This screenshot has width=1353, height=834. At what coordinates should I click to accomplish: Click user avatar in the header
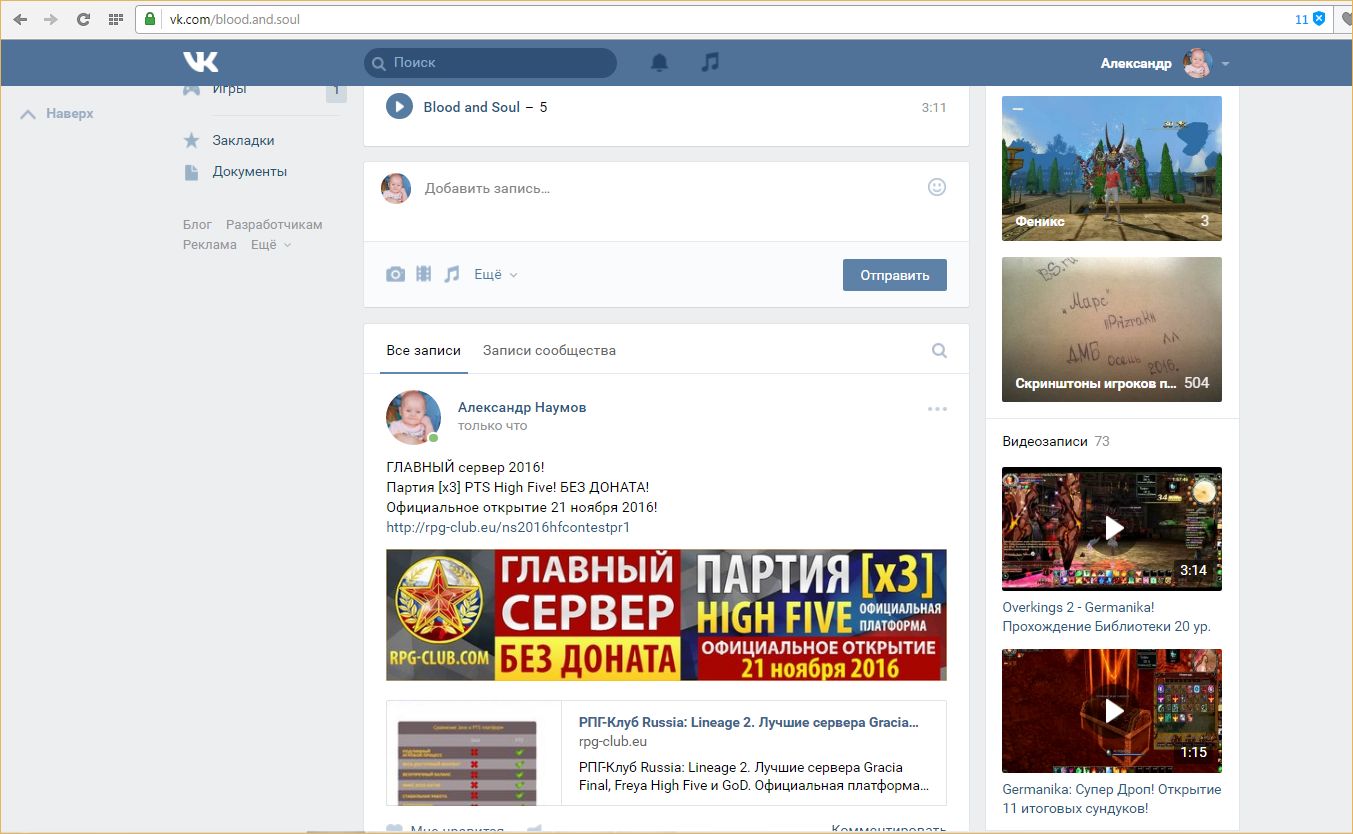pos(1197,63)
